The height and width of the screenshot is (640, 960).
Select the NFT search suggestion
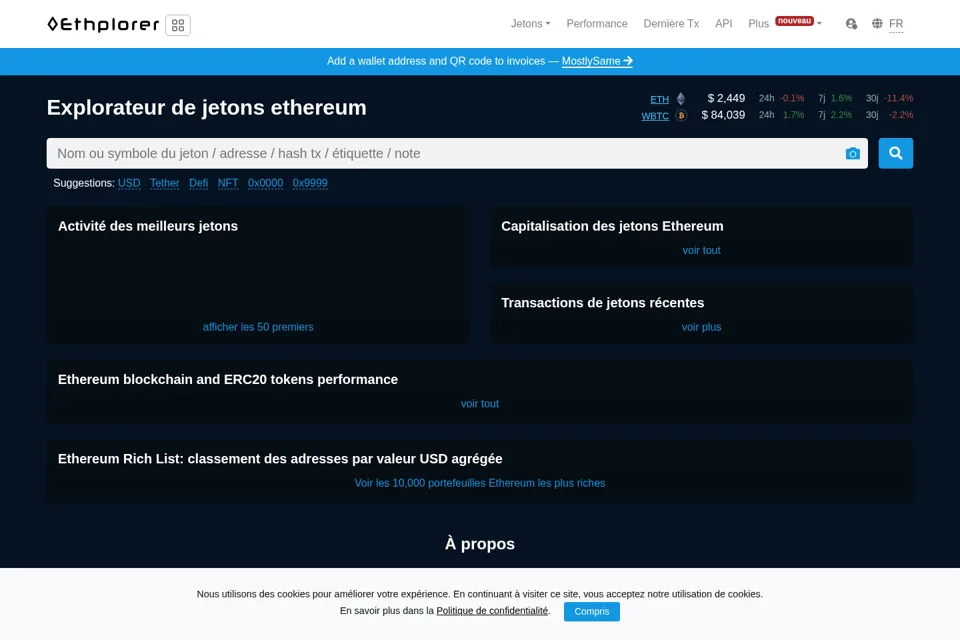pos(228,183)
